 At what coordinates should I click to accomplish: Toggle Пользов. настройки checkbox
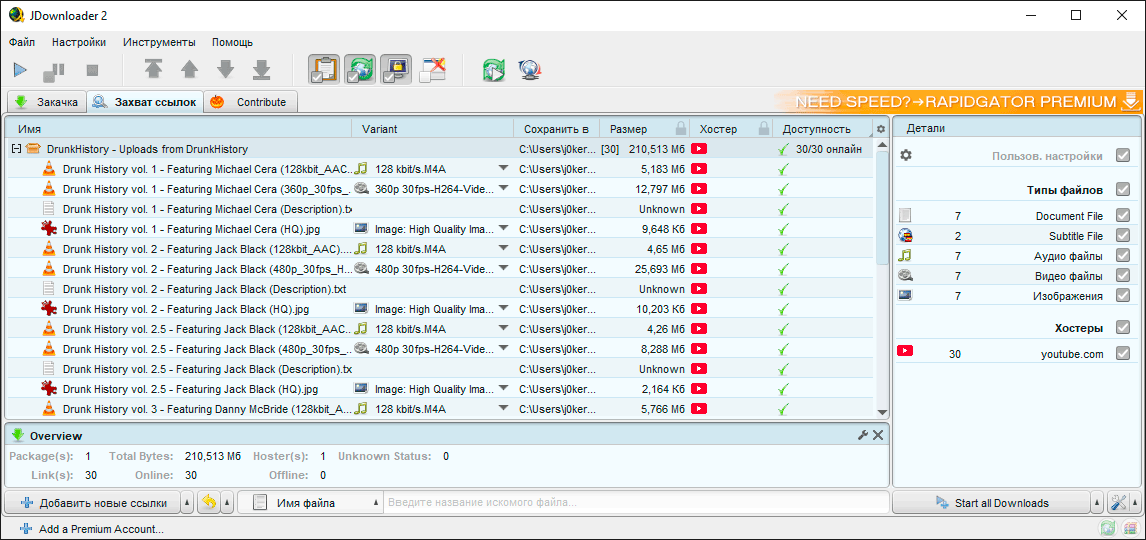click(1123, 156)
